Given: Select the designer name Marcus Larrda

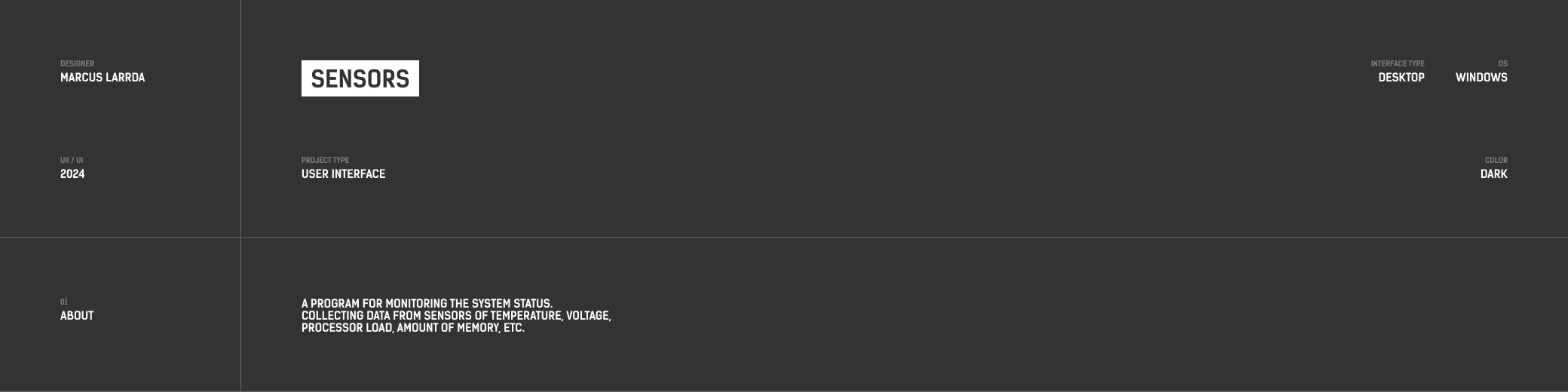Looking at the screenshot, I should (103, 78).
